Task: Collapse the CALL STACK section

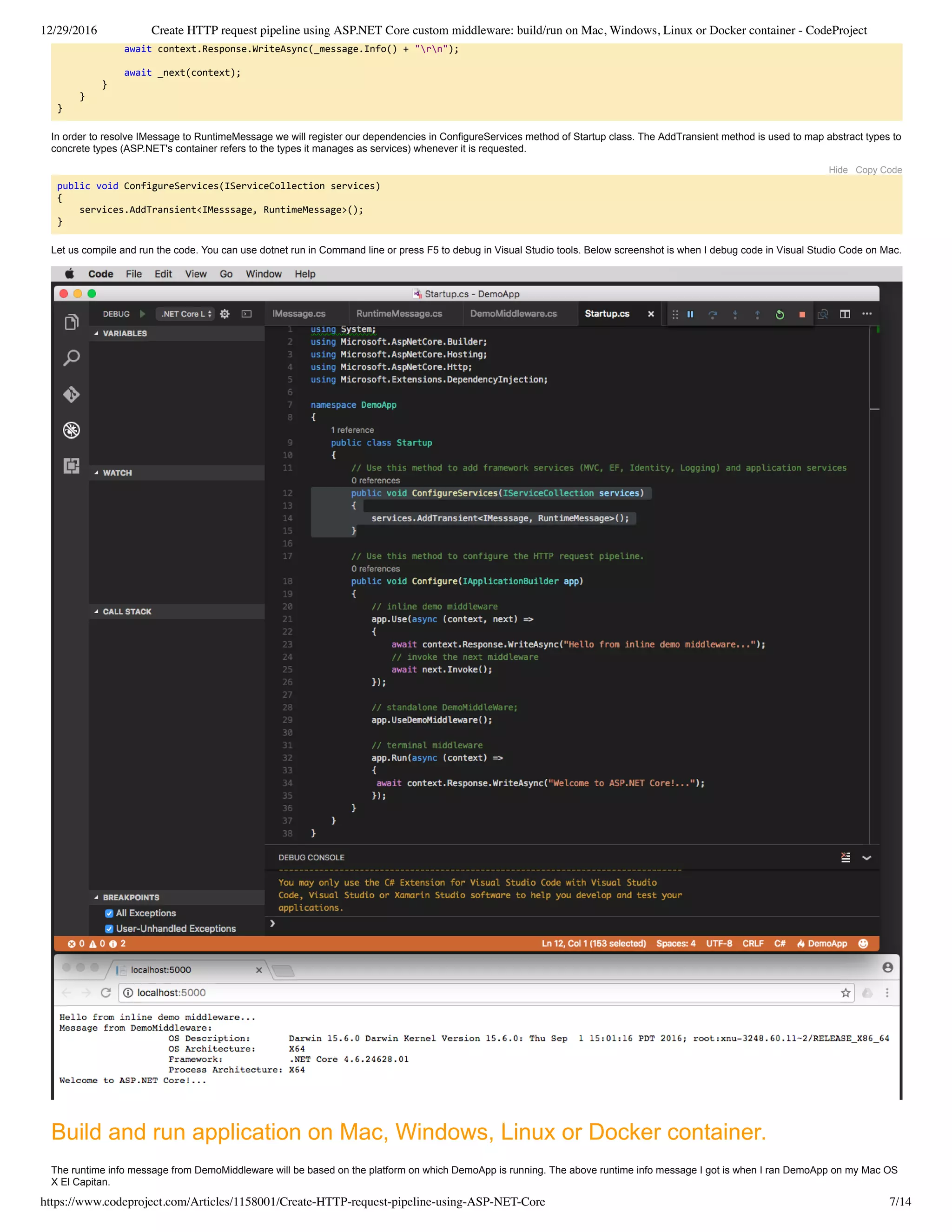Action: click(x=177, y=611)
